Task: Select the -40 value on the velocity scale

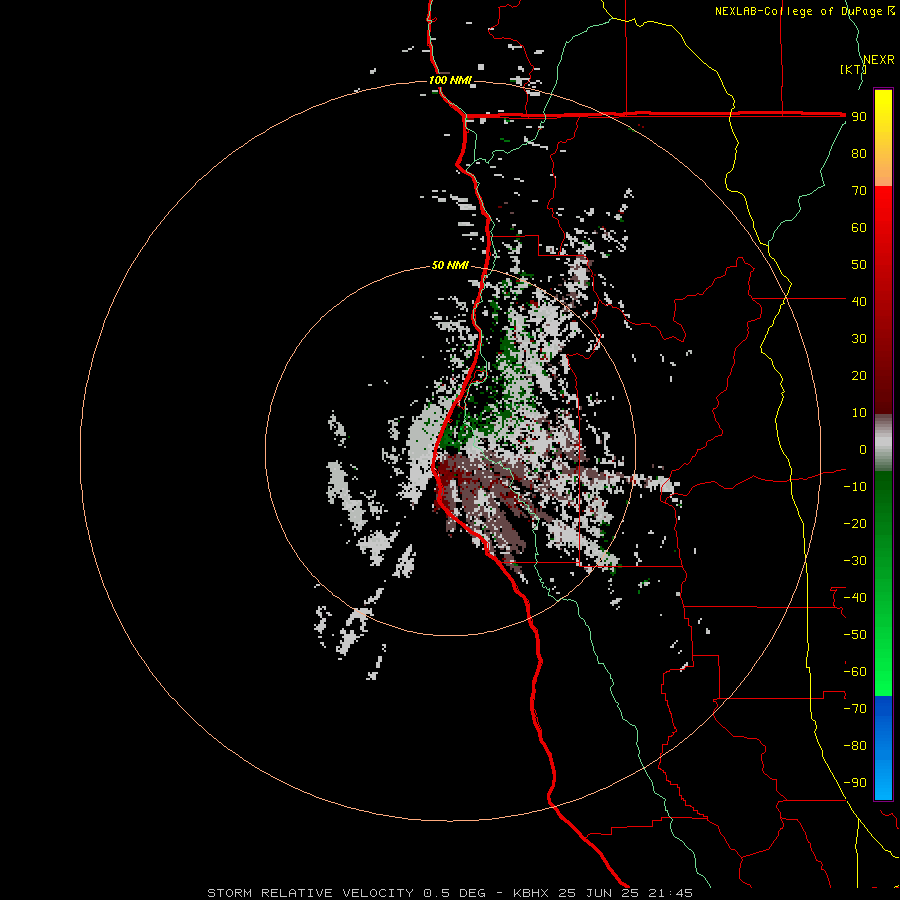Action: pyautogui.click(x=855, y=598)
